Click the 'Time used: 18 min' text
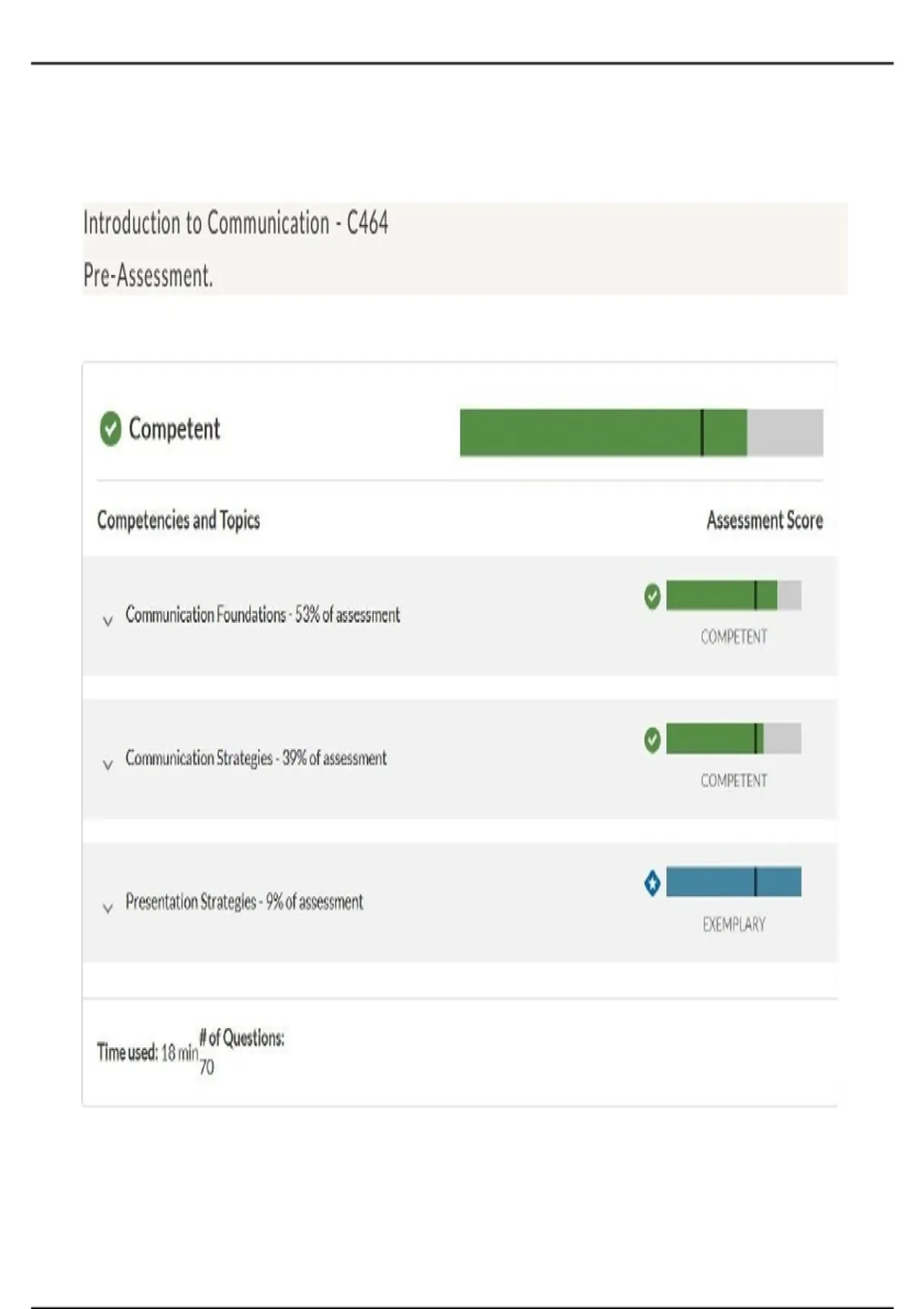 pos(147,1053)
